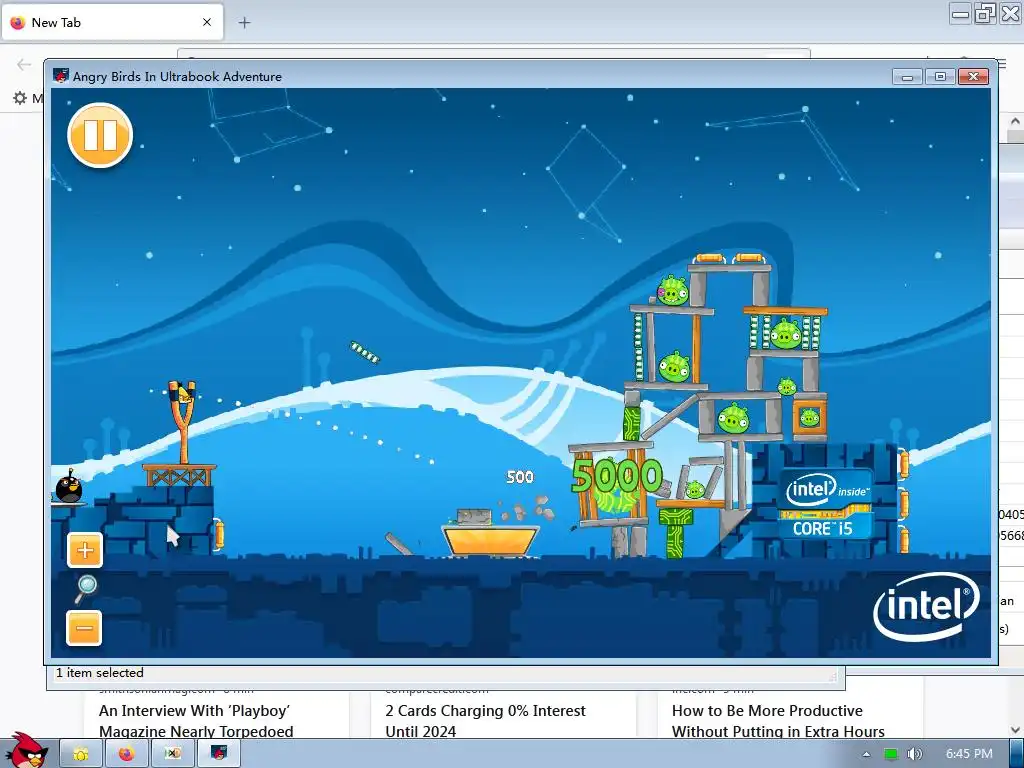This screenshot has height=768, width=1024.
Task: Click the 500 score popup
Action: tap(520, 477)
